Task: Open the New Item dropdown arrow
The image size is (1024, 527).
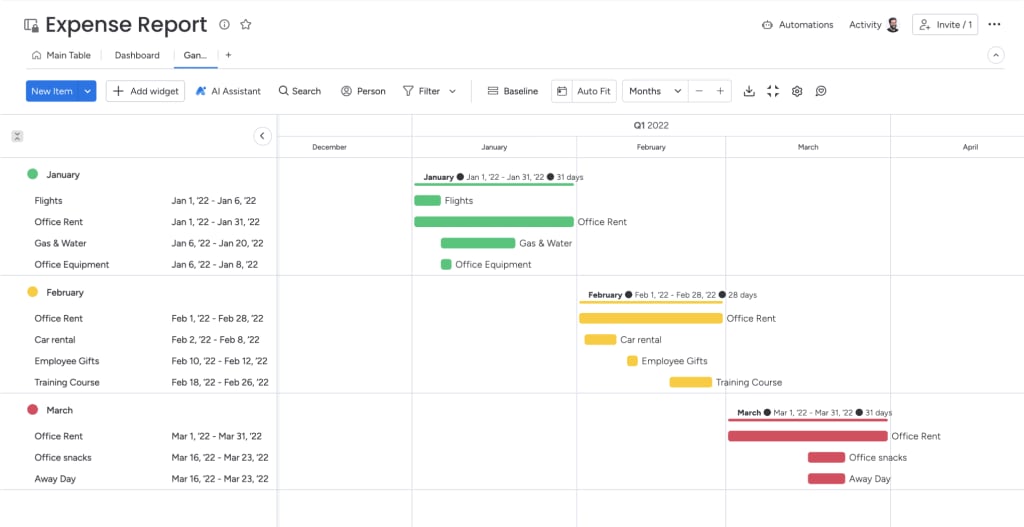Action: point(88,91)
